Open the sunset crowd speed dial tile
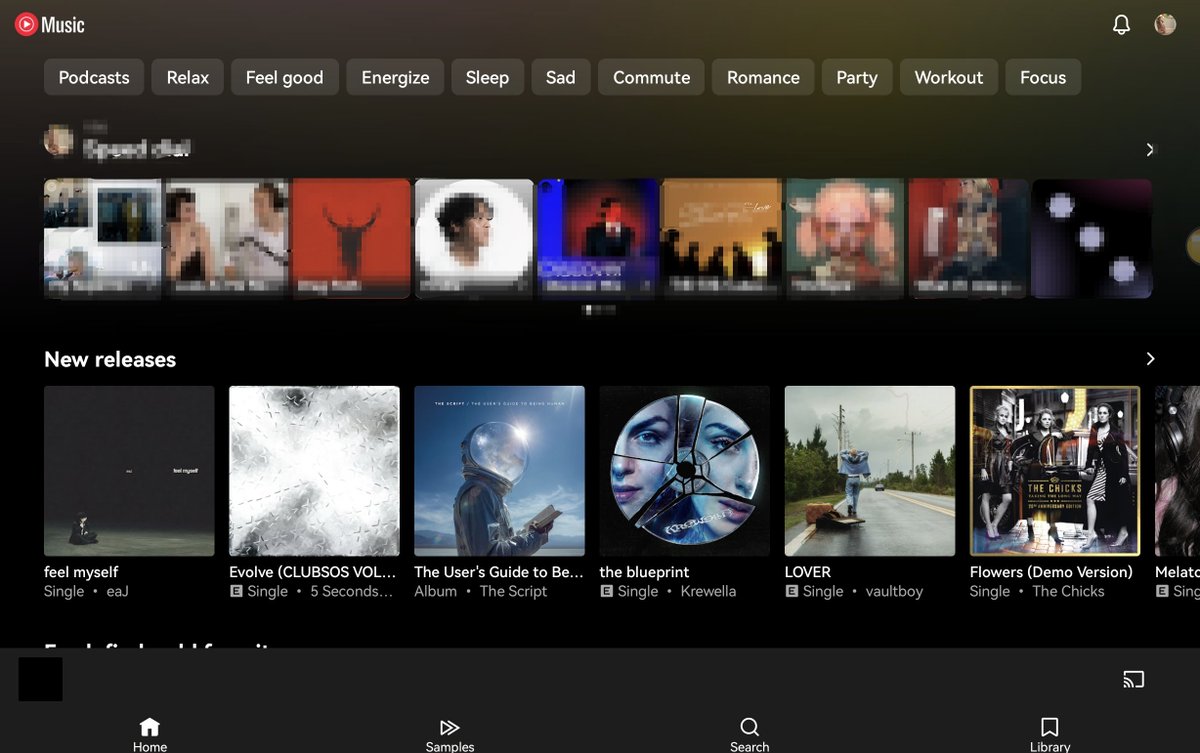The height and width of the screenshot is (753, 1200). 721,238
